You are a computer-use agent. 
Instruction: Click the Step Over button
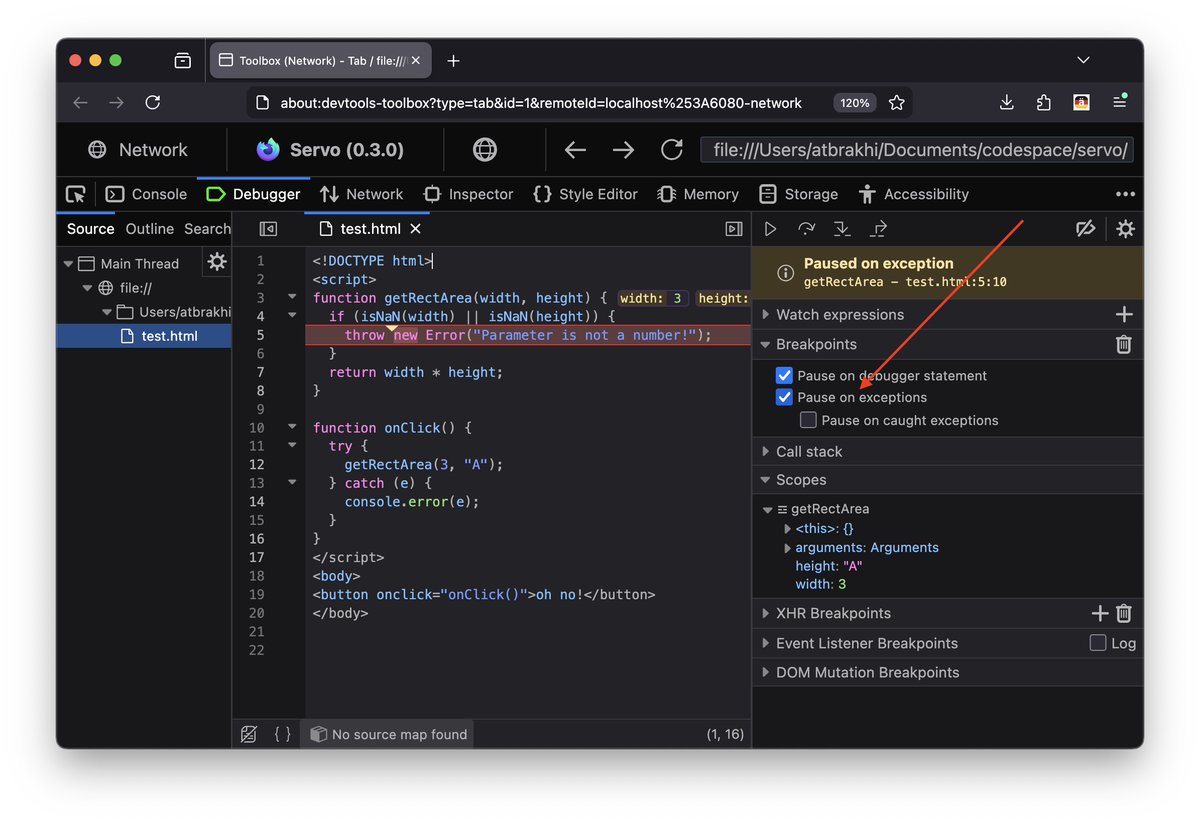[806, 229]
